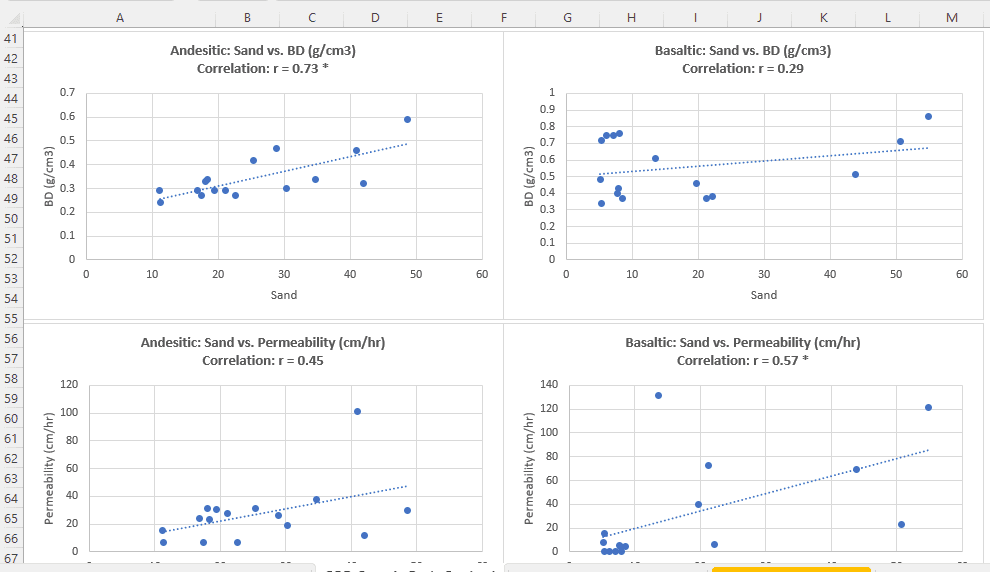Click the horizontal scrollbar thumb at the bottom
This screenshot has width=990, height=572.
(x=790, y=569)
